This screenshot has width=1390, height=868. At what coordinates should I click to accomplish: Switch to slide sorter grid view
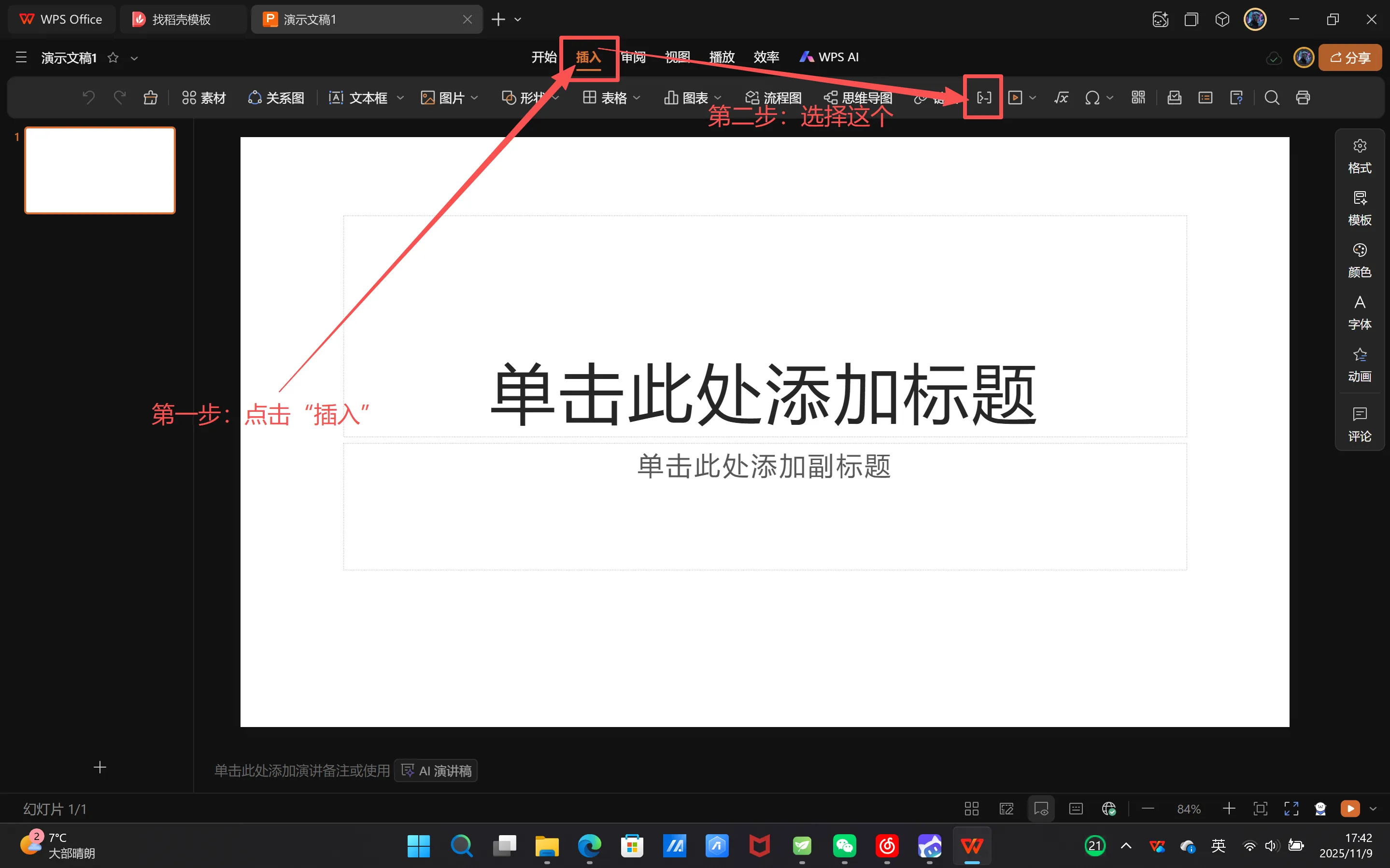pos(971,809)
